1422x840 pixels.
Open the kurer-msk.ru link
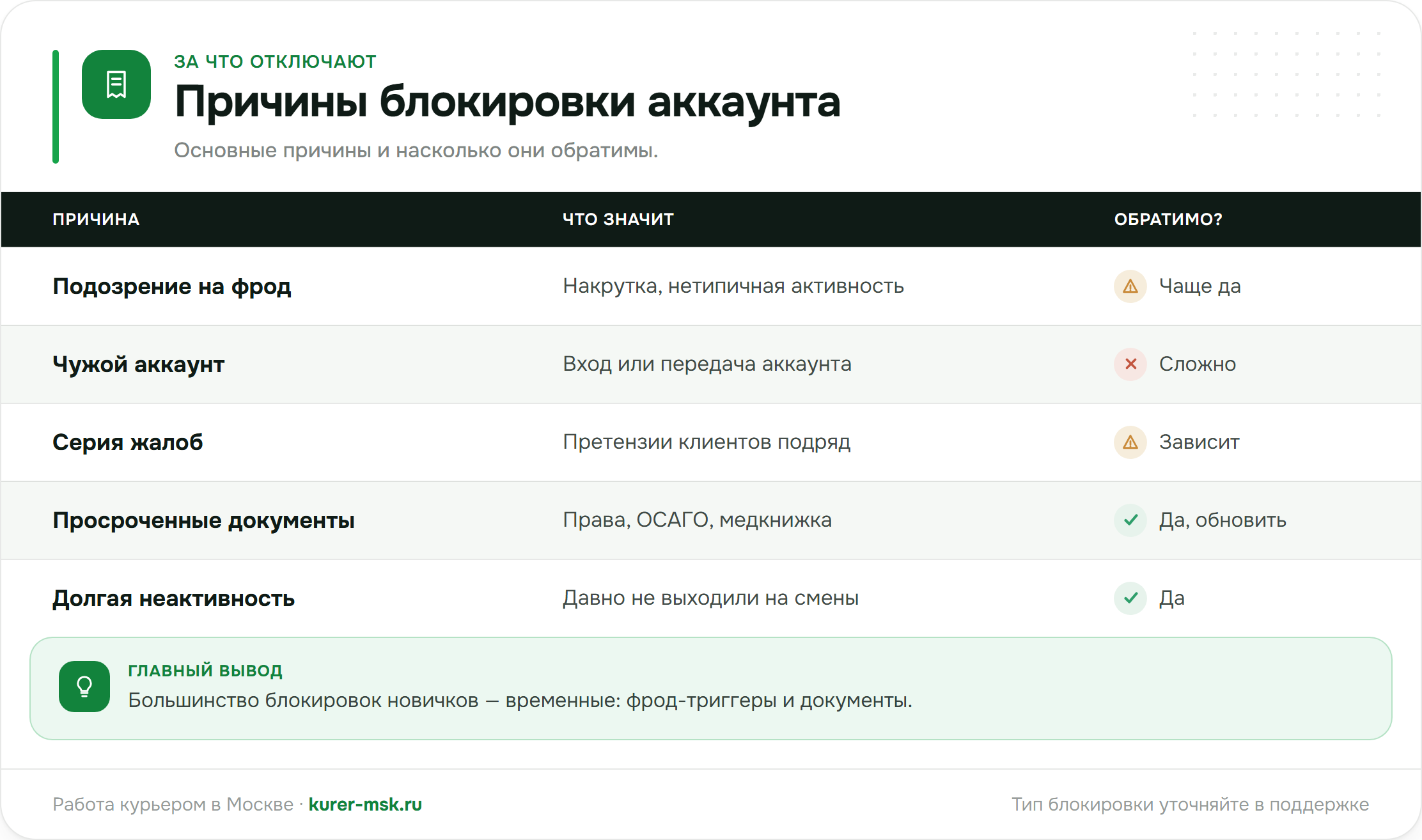pos(365,804)
